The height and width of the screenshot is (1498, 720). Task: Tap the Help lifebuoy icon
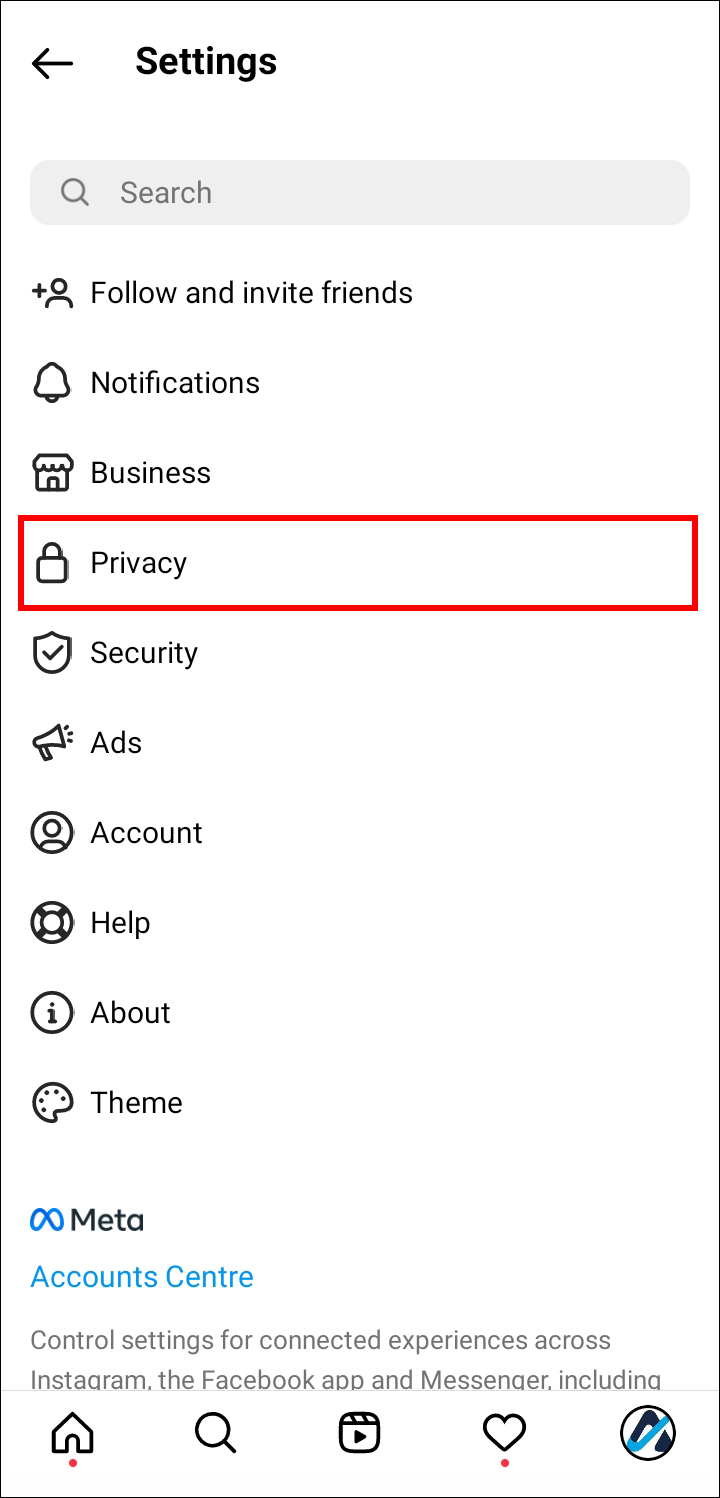pyautogui.click(x=52, y=923)
